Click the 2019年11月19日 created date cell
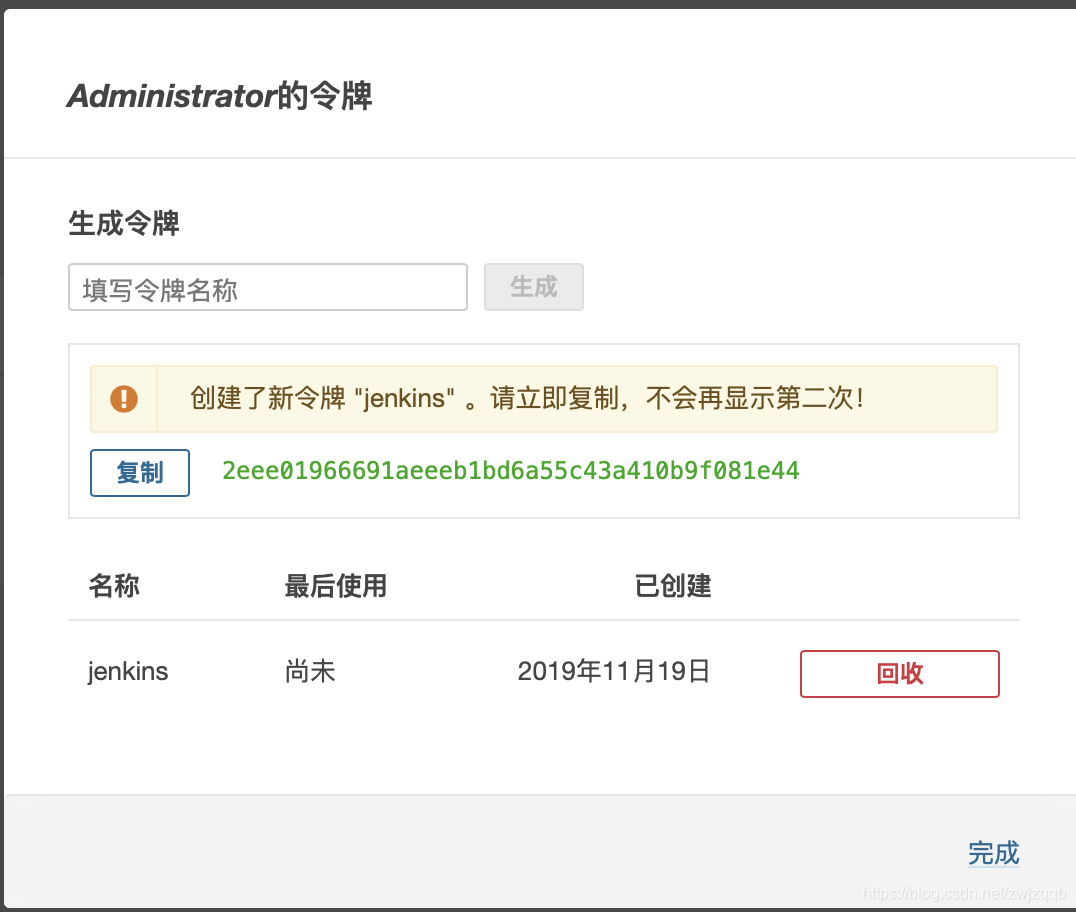Screen dimensions: 1076x912 613,671
